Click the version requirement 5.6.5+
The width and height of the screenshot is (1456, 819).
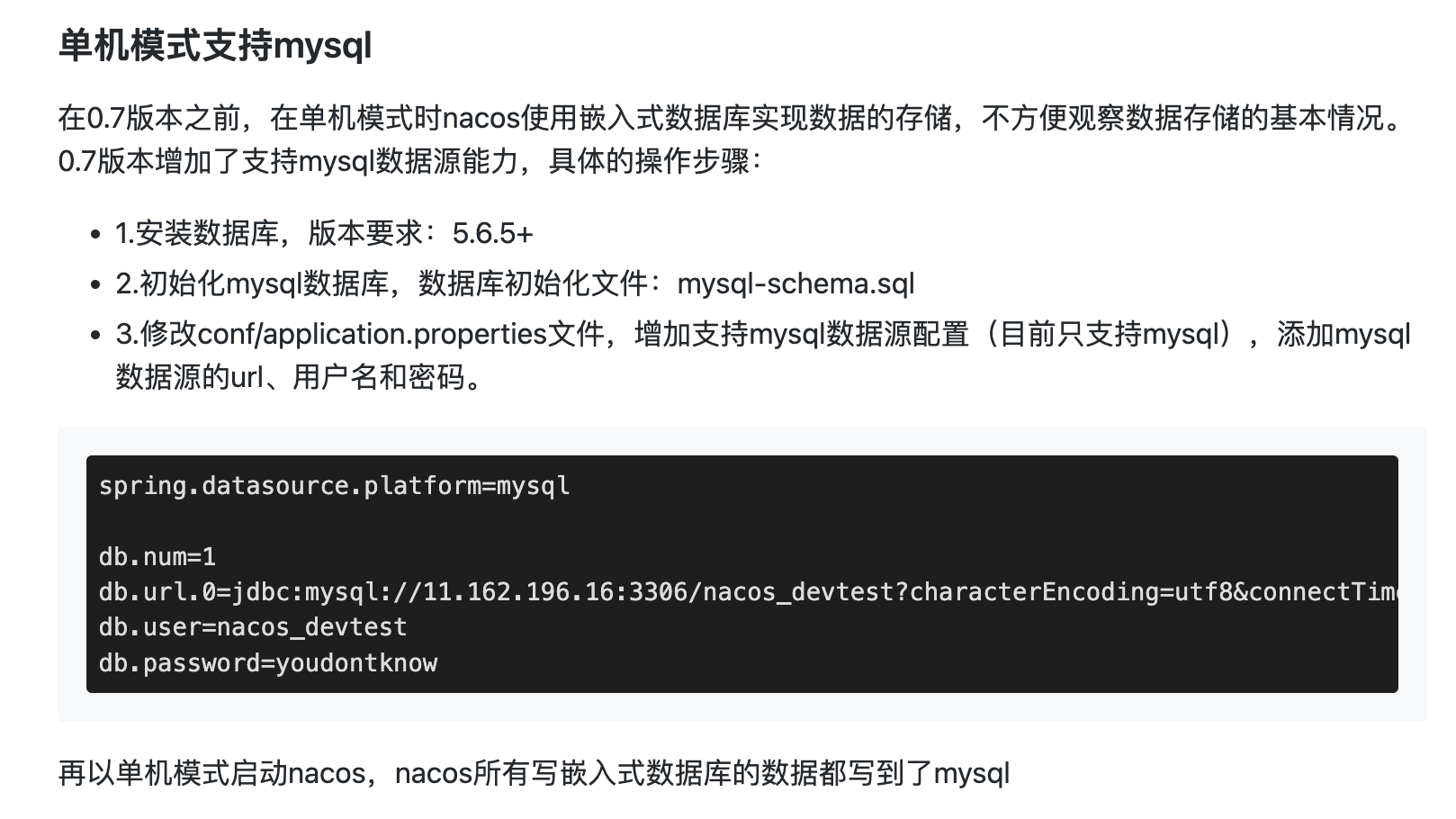[x=492, y=234]
